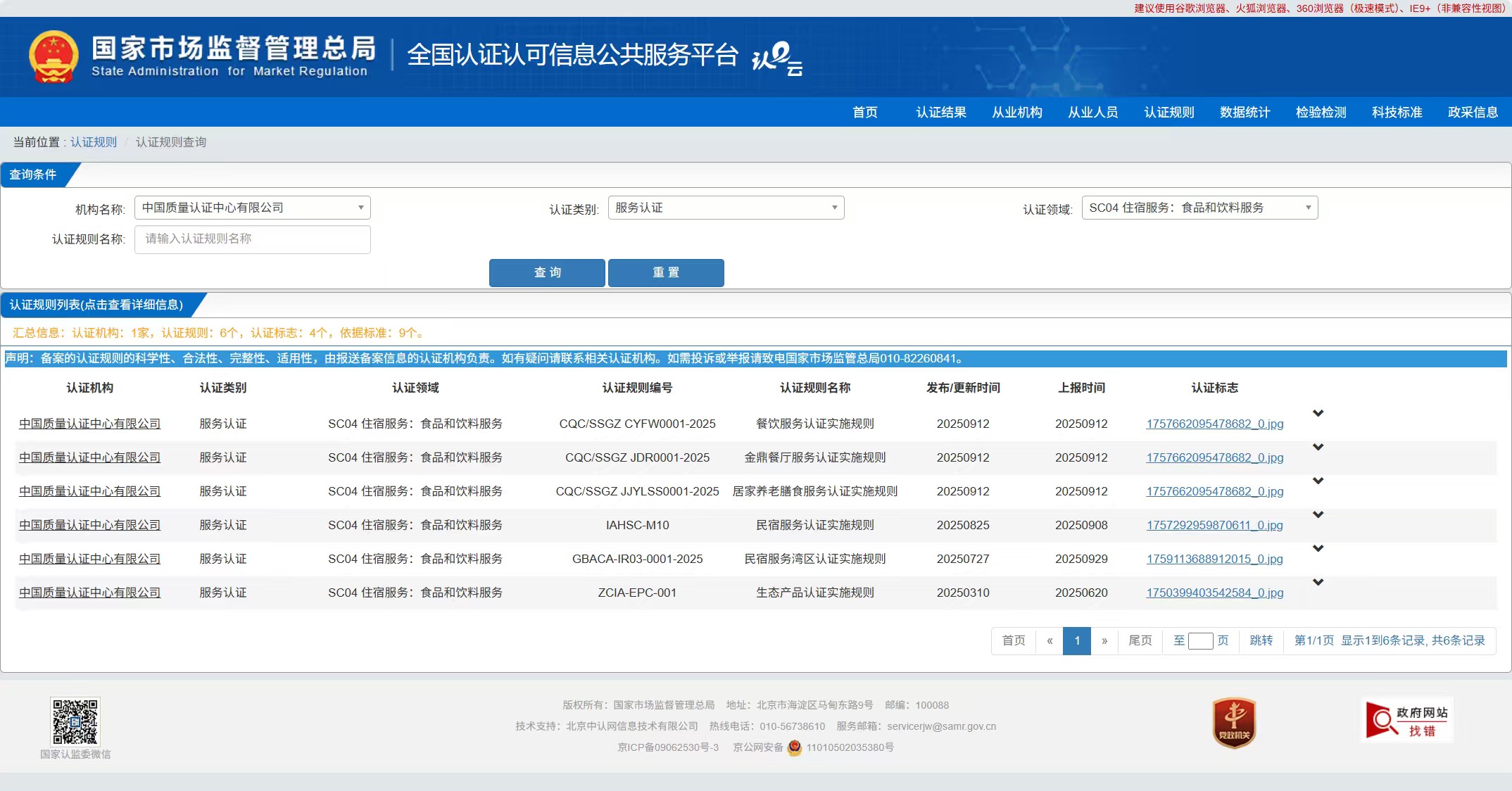Click the 政府网站找错 icon
Viewport: 1512px width, 791px height.
pyautogui.click(x=1406, y=721)
